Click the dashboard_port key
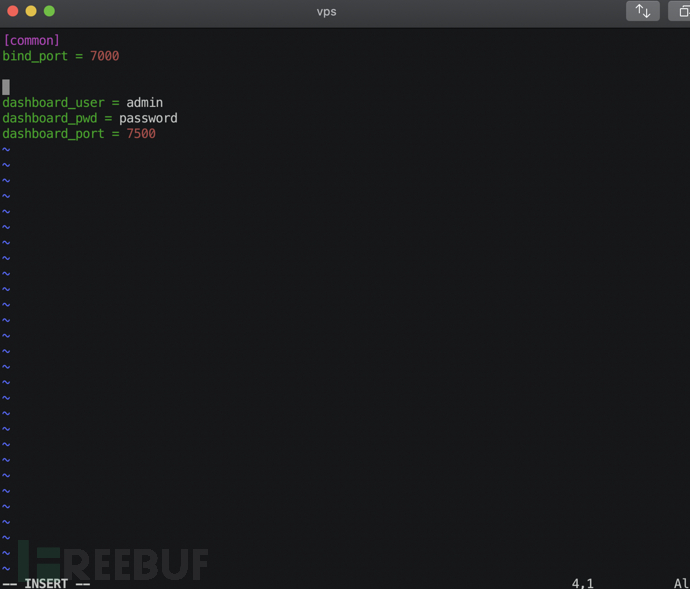This screenshot has height=589, width=690. [53, 134]
